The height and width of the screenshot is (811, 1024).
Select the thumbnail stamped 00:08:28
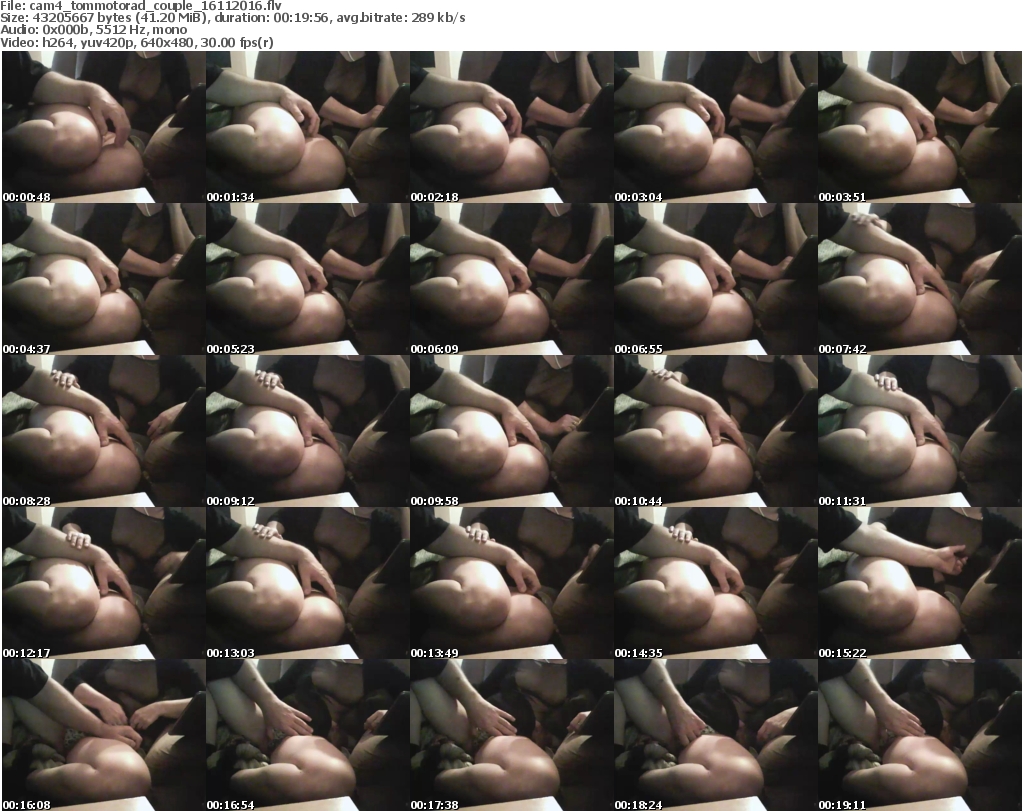click(104, 431)
